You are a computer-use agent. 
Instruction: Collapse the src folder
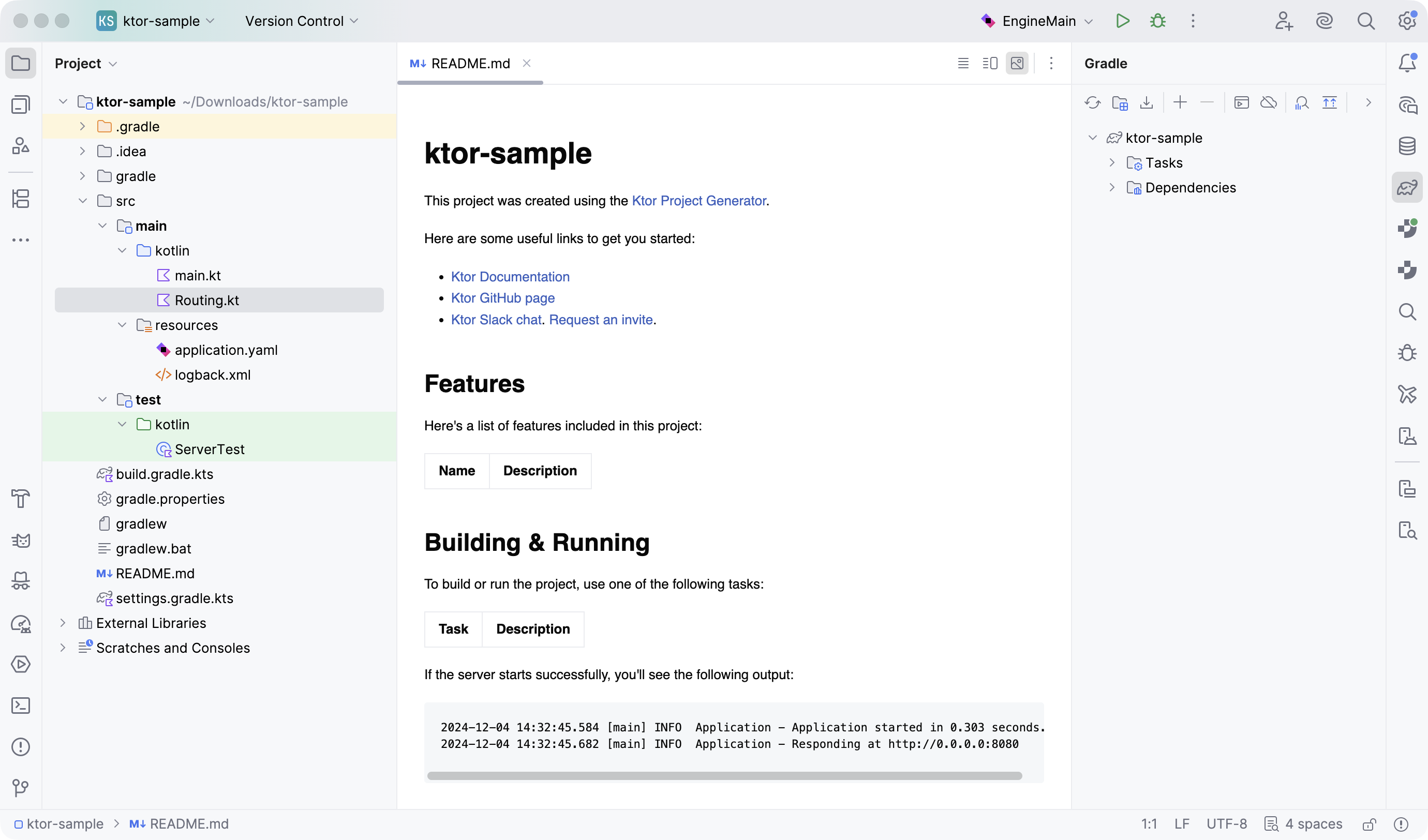[83, 201]
